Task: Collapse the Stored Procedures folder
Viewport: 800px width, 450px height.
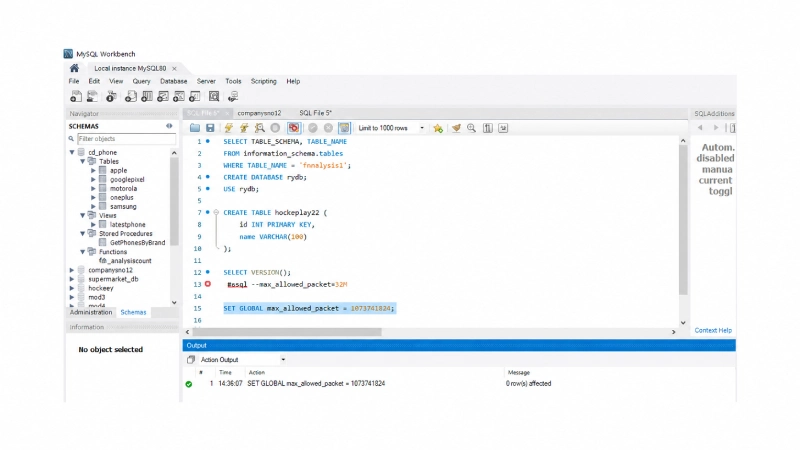Action: (x=83, y=234)
